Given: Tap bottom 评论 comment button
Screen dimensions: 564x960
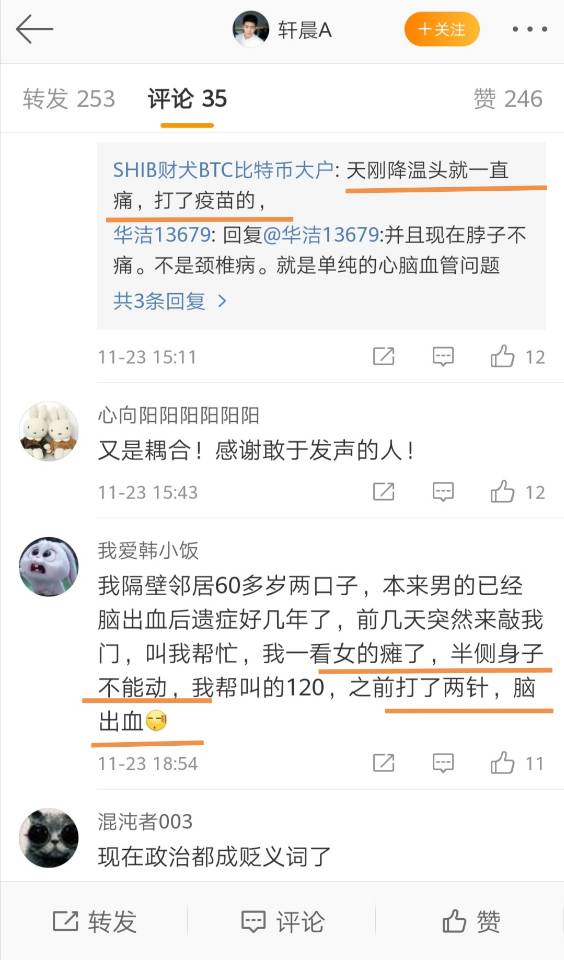Looking at the screenshot, I should click(x=282, y=921).
